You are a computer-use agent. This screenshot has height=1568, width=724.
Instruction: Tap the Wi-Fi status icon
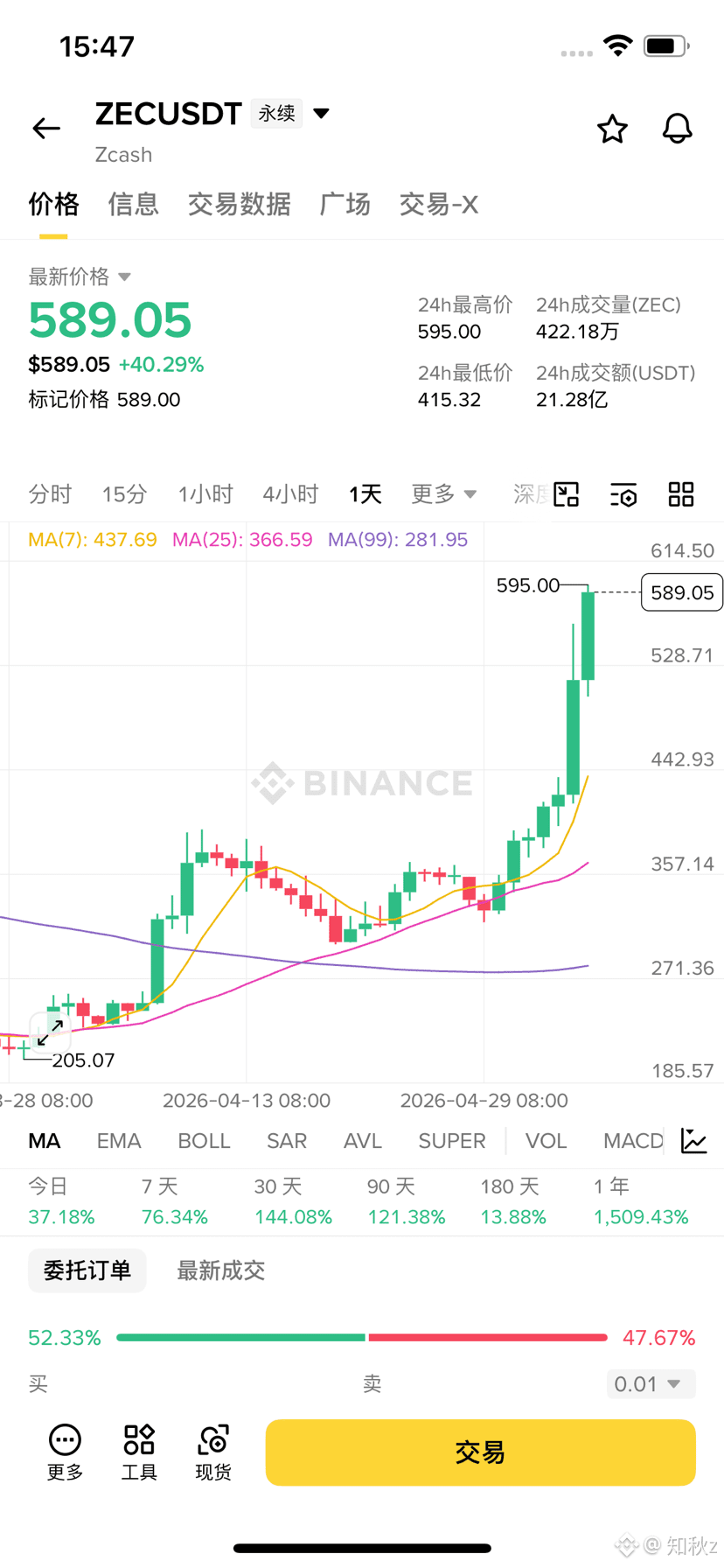(x=618, y=45)
